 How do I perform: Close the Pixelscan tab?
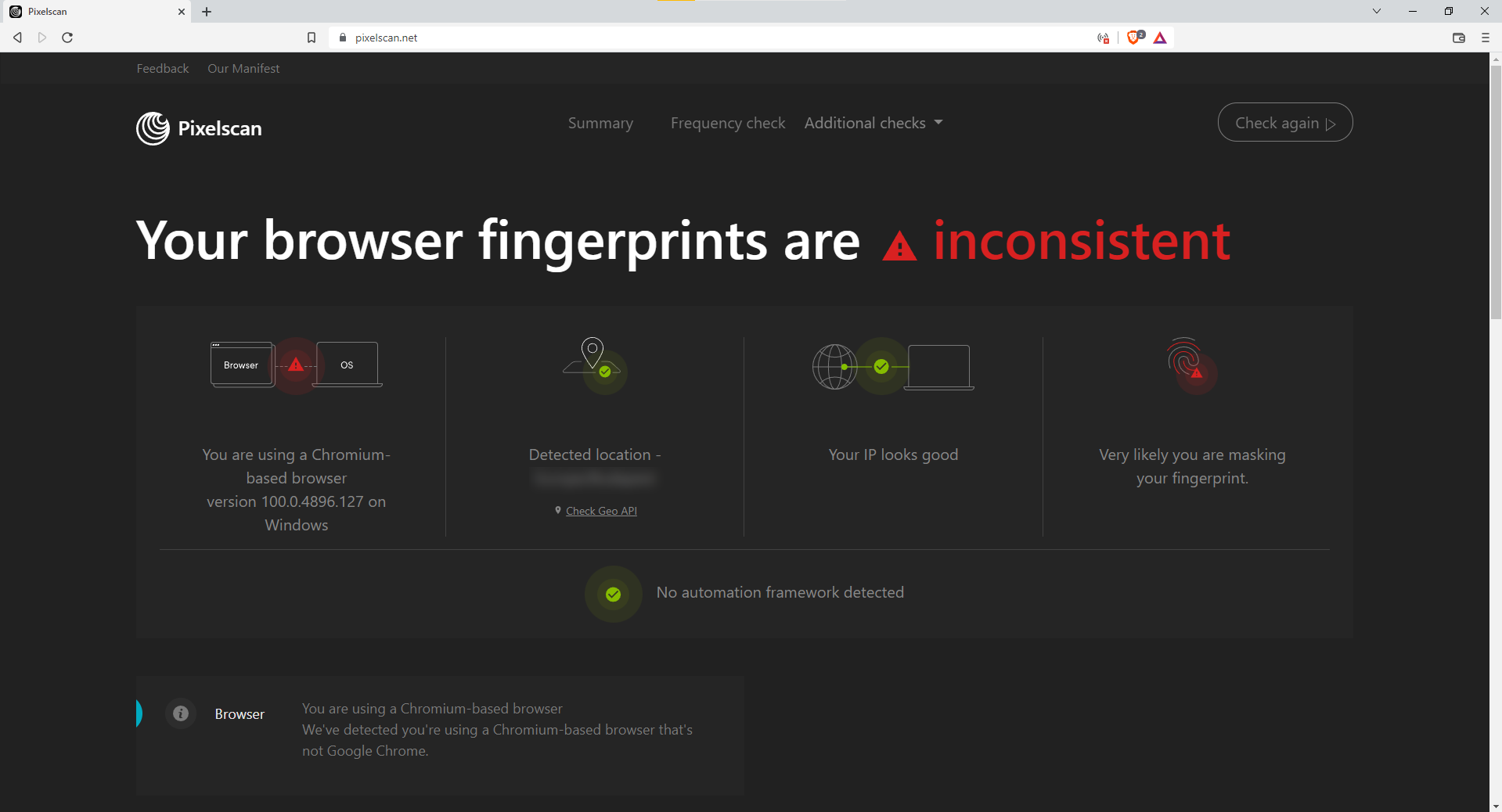tap(181, 12)
